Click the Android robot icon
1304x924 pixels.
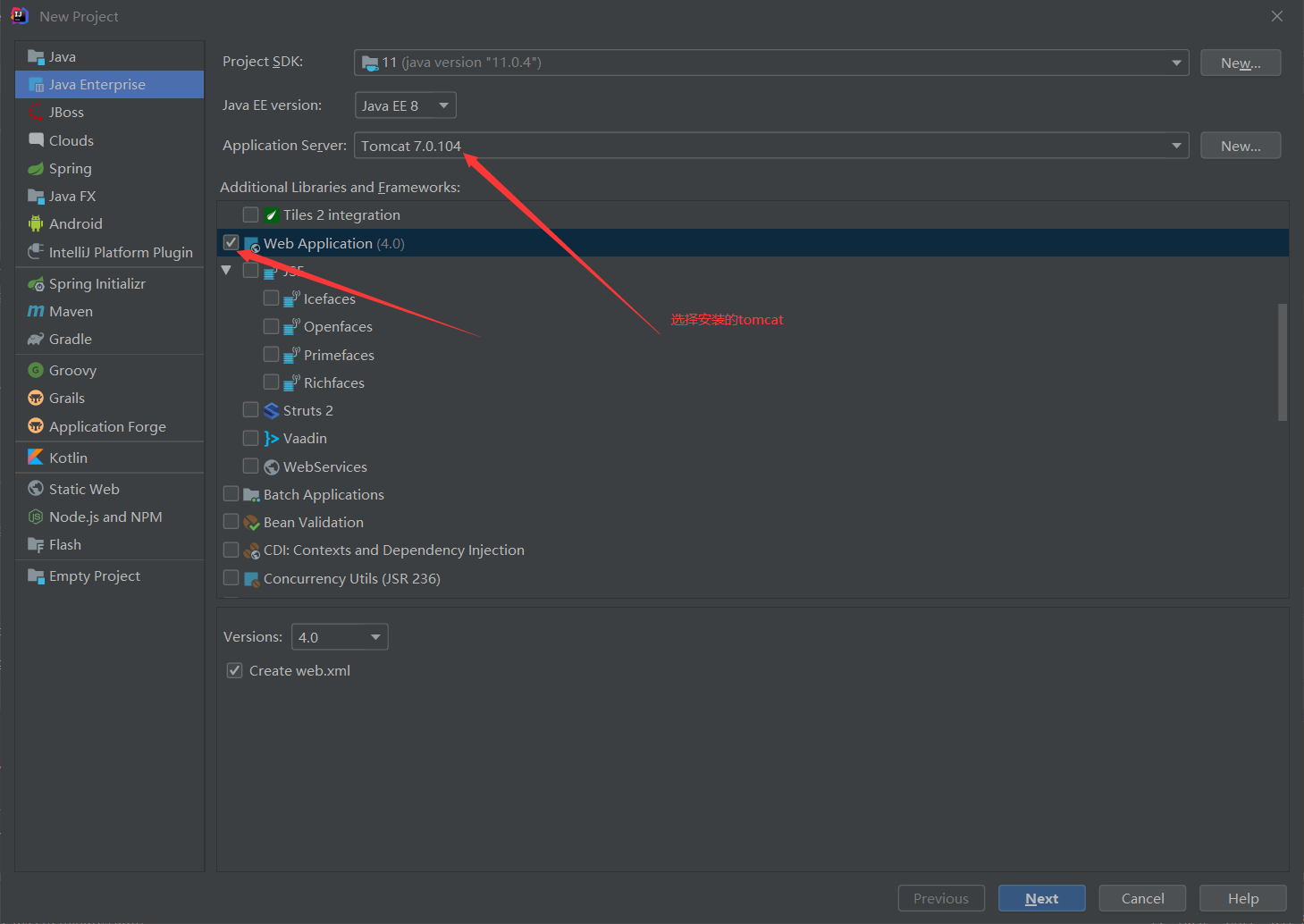point(36,223)
